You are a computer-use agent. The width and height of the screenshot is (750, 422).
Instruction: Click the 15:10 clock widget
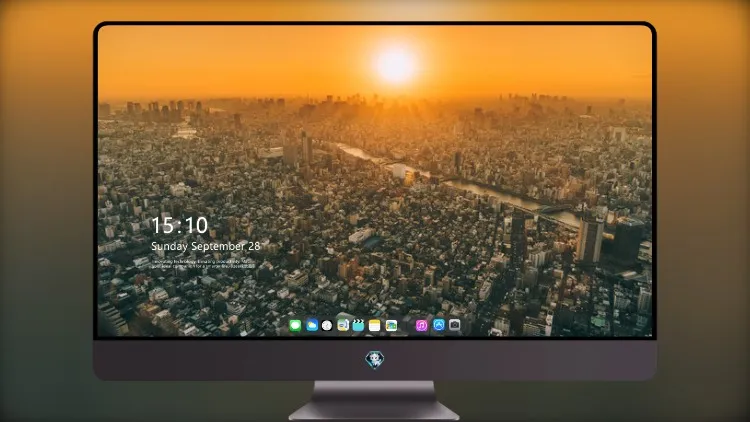[x=180, y=225]
